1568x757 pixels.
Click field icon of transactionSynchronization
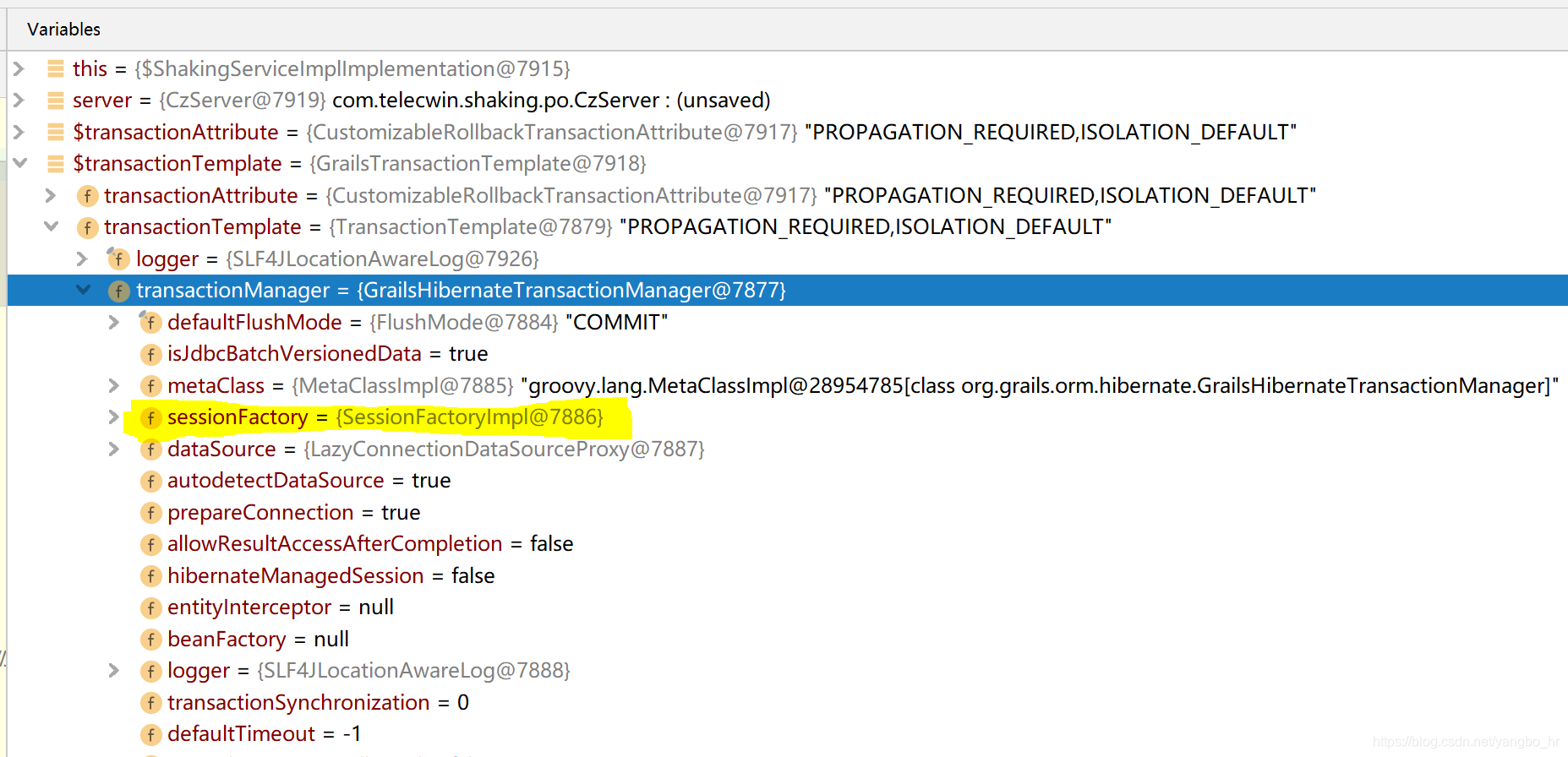point(150,703)
